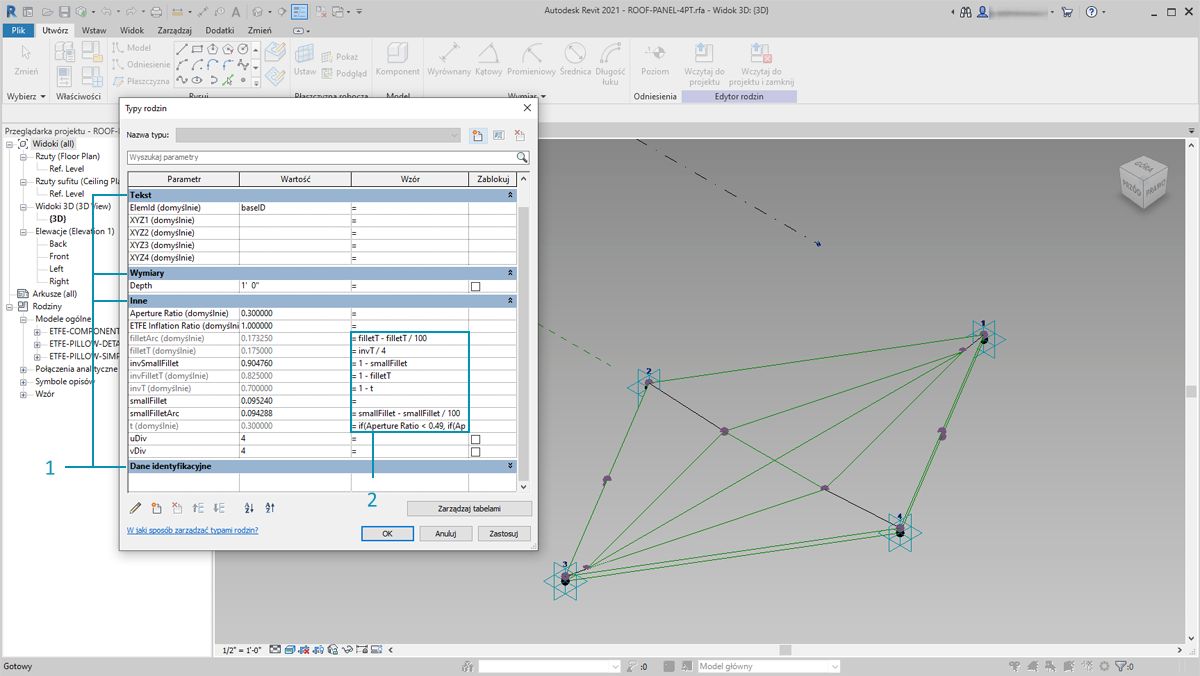Screen dimensions: 1200x676
Task: Sort parameters in descending order
Action: [x=270, y=508]
